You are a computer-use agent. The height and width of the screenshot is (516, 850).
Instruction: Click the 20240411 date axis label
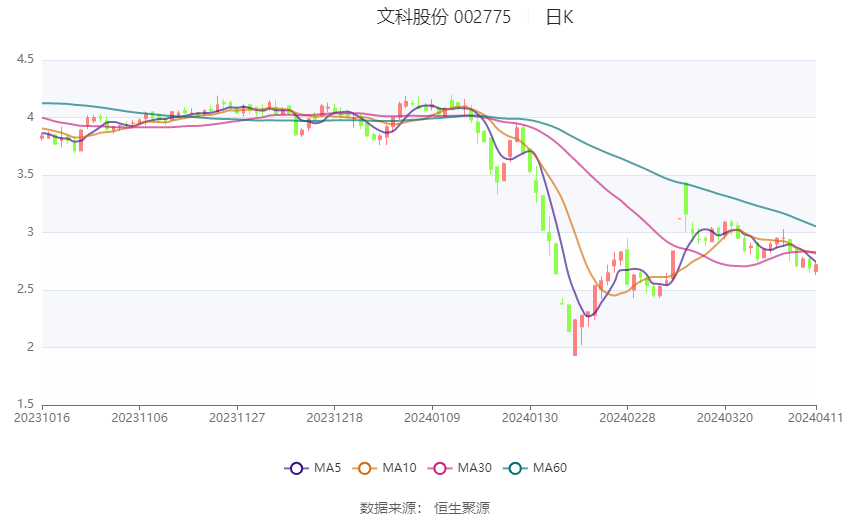coord(815,418)
